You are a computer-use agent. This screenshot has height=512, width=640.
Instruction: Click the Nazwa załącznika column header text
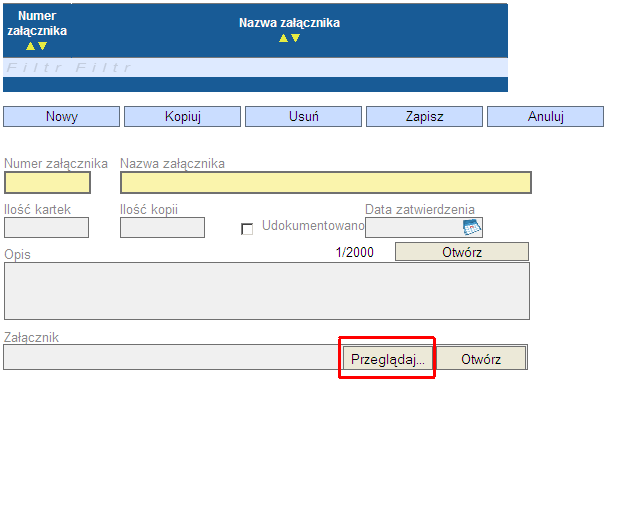pos(289,22)
